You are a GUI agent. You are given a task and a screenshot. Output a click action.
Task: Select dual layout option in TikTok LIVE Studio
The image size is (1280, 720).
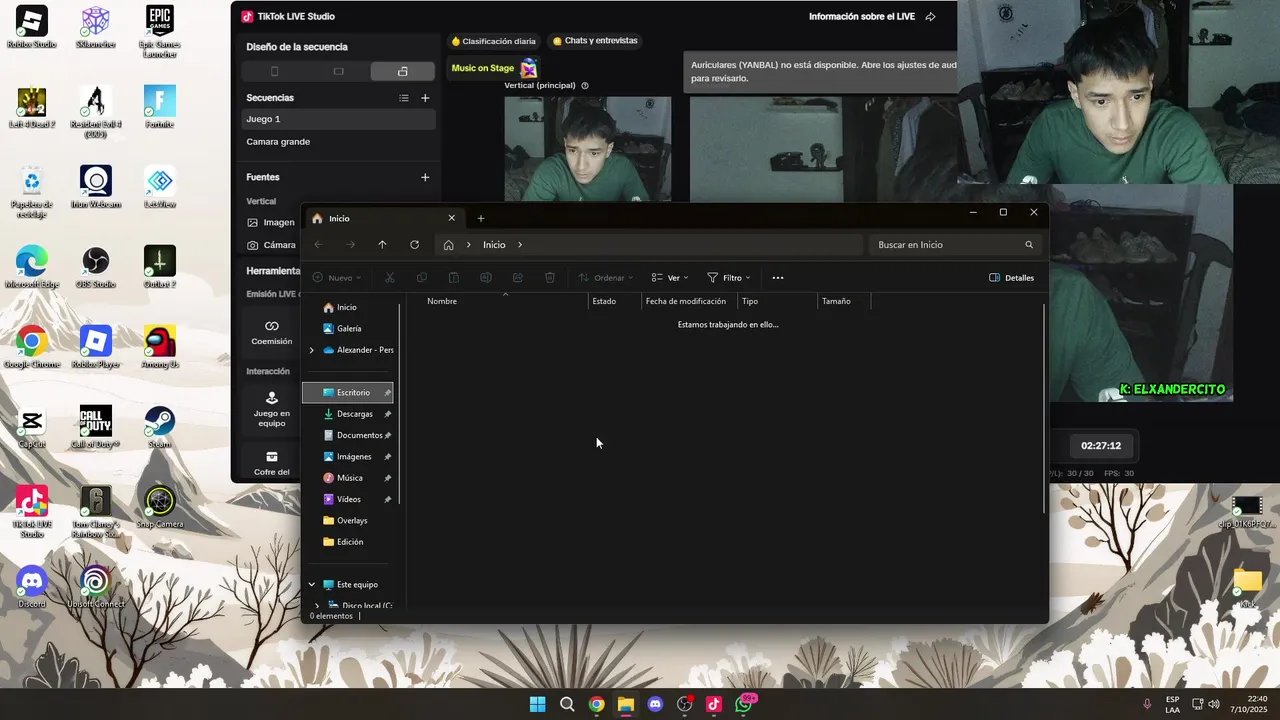tap(402, 71)
